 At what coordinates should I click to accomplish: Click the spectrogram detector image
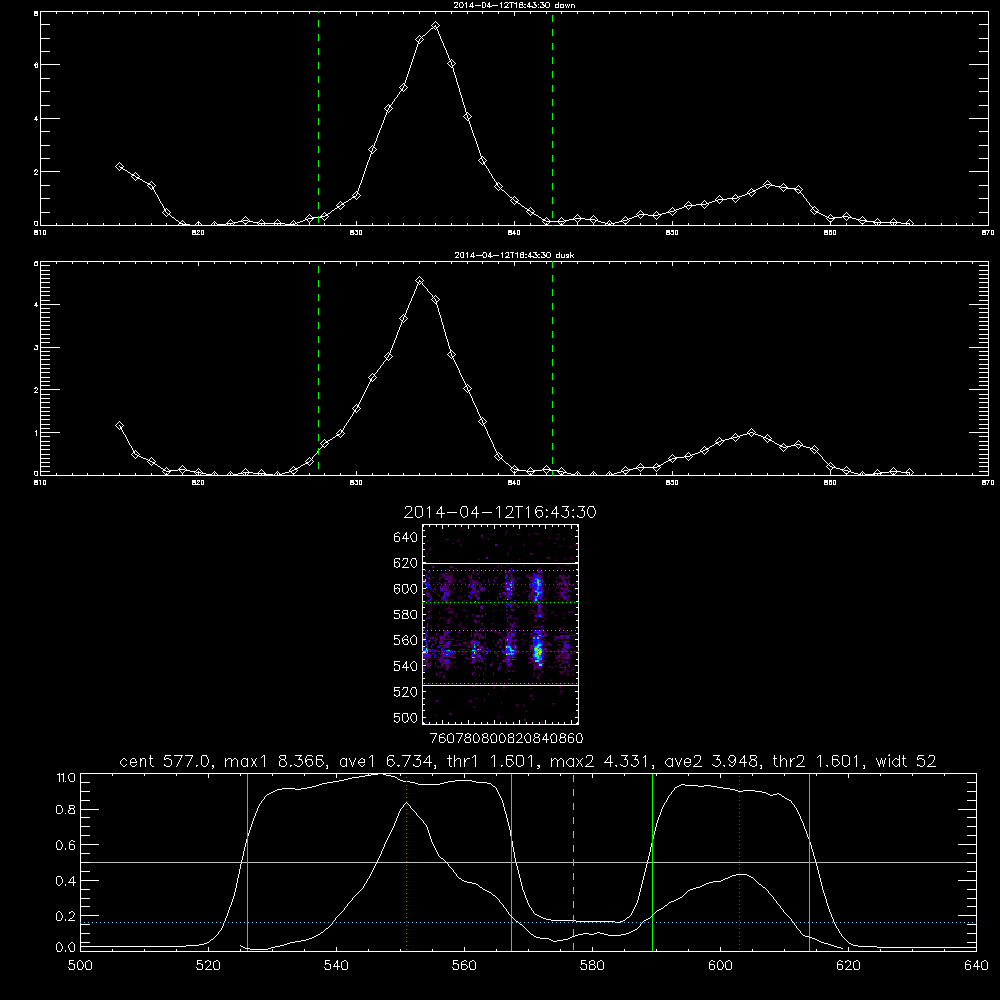tap(500, 624)
